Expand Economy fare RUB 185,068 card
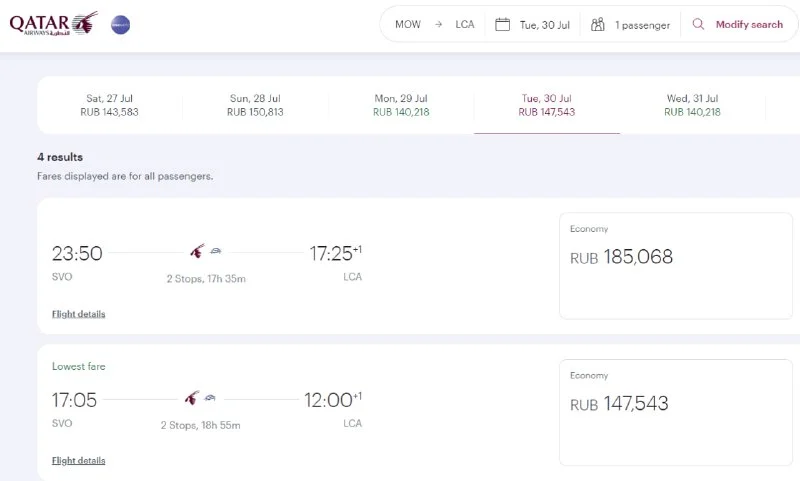The width and height of the screenshot is (800, 481). 676,266
